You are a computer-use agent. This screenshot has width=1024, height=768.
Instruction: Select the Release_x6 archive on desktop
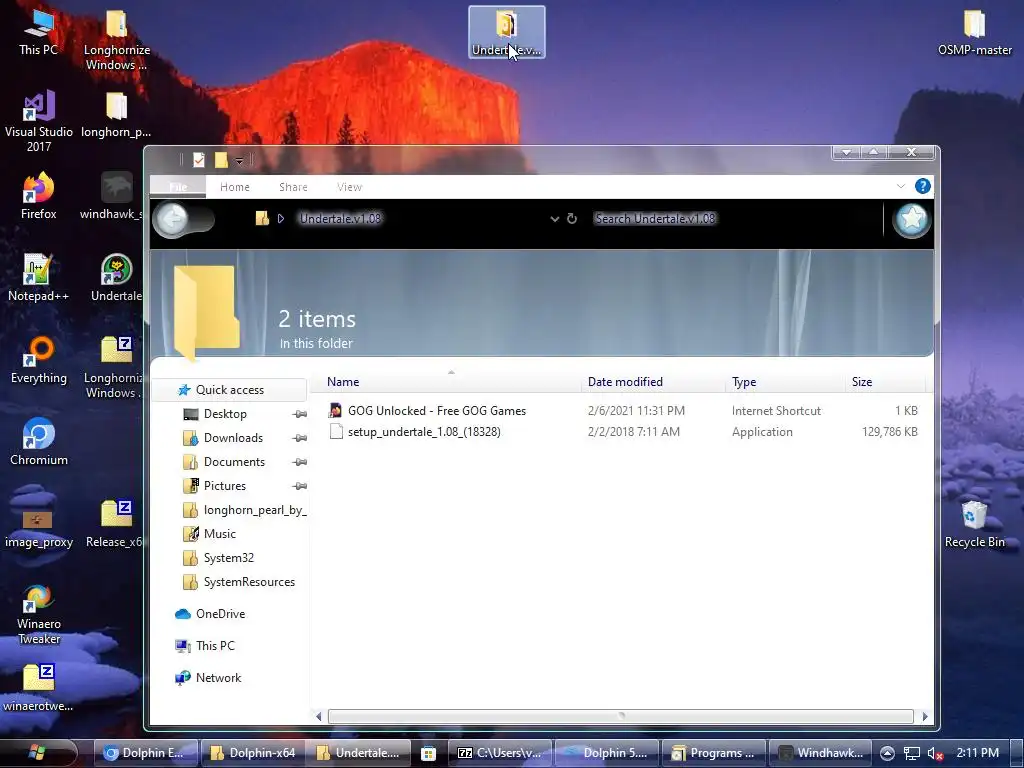coord(115,524)
